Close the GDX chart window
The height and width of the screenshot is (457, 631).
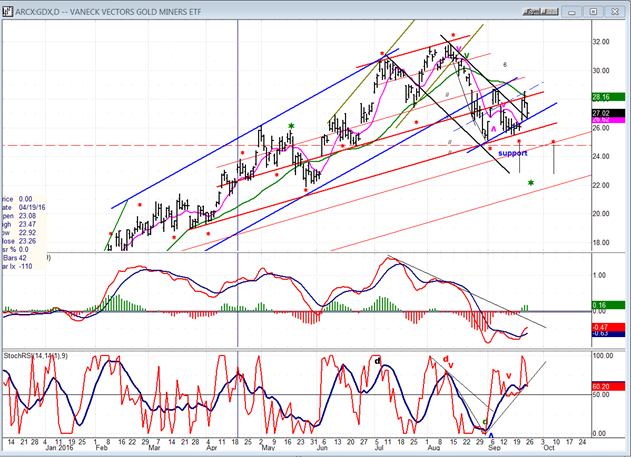tap(615, 12)
